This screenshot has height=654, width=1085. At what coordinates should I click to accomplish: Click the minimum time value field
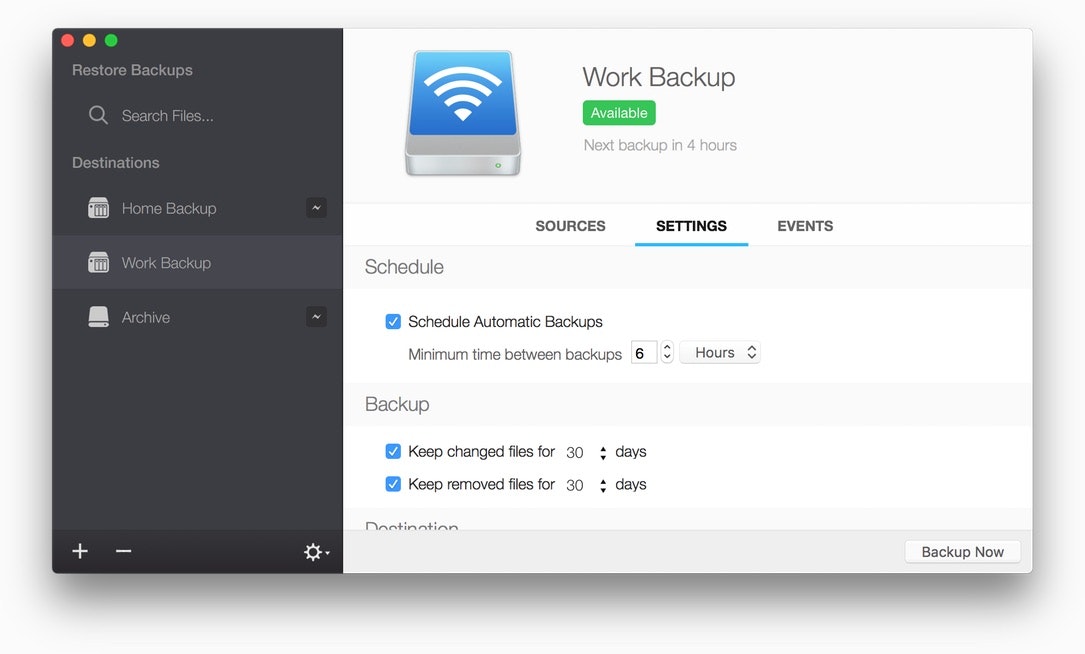644,353
